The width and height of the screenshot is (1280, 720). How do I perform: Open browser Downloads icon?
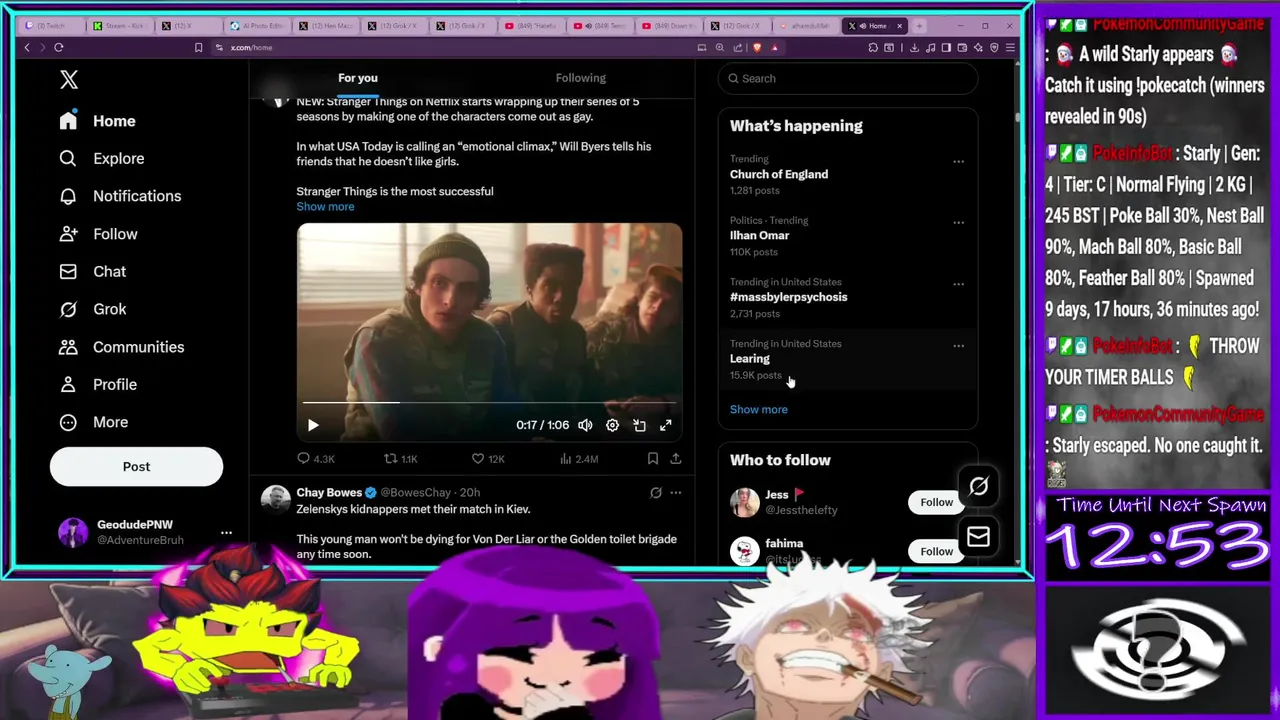(915, 47)
